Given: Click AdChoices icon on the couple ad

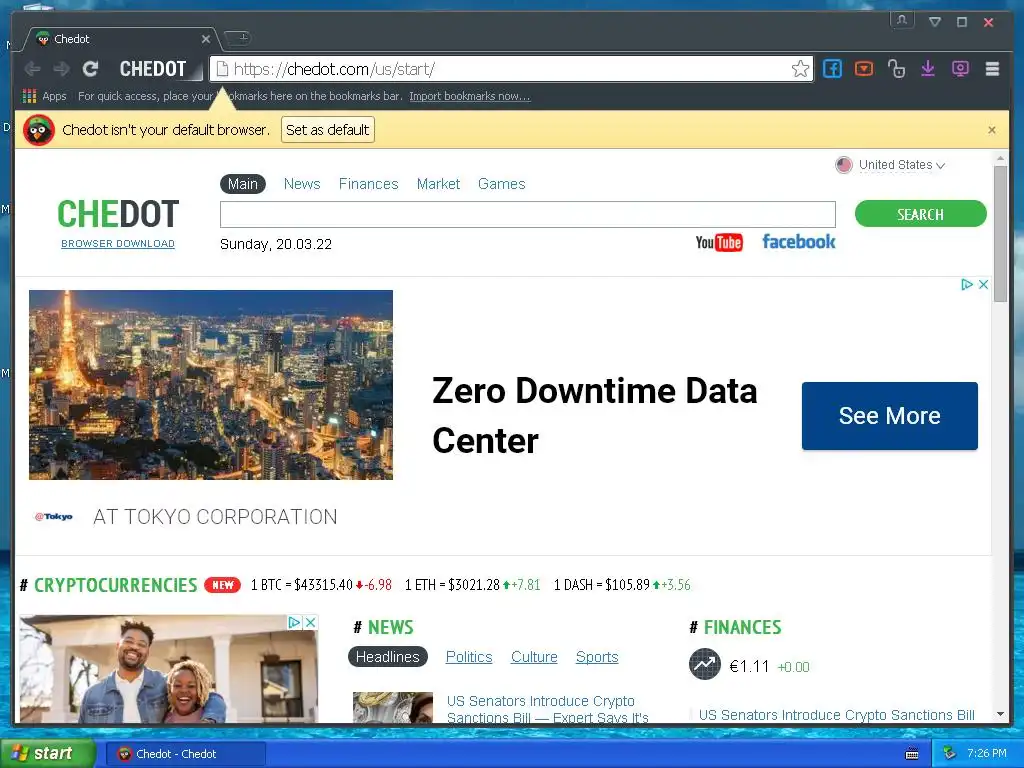Looking at the screenshot, I should click(x=295, y=622).
